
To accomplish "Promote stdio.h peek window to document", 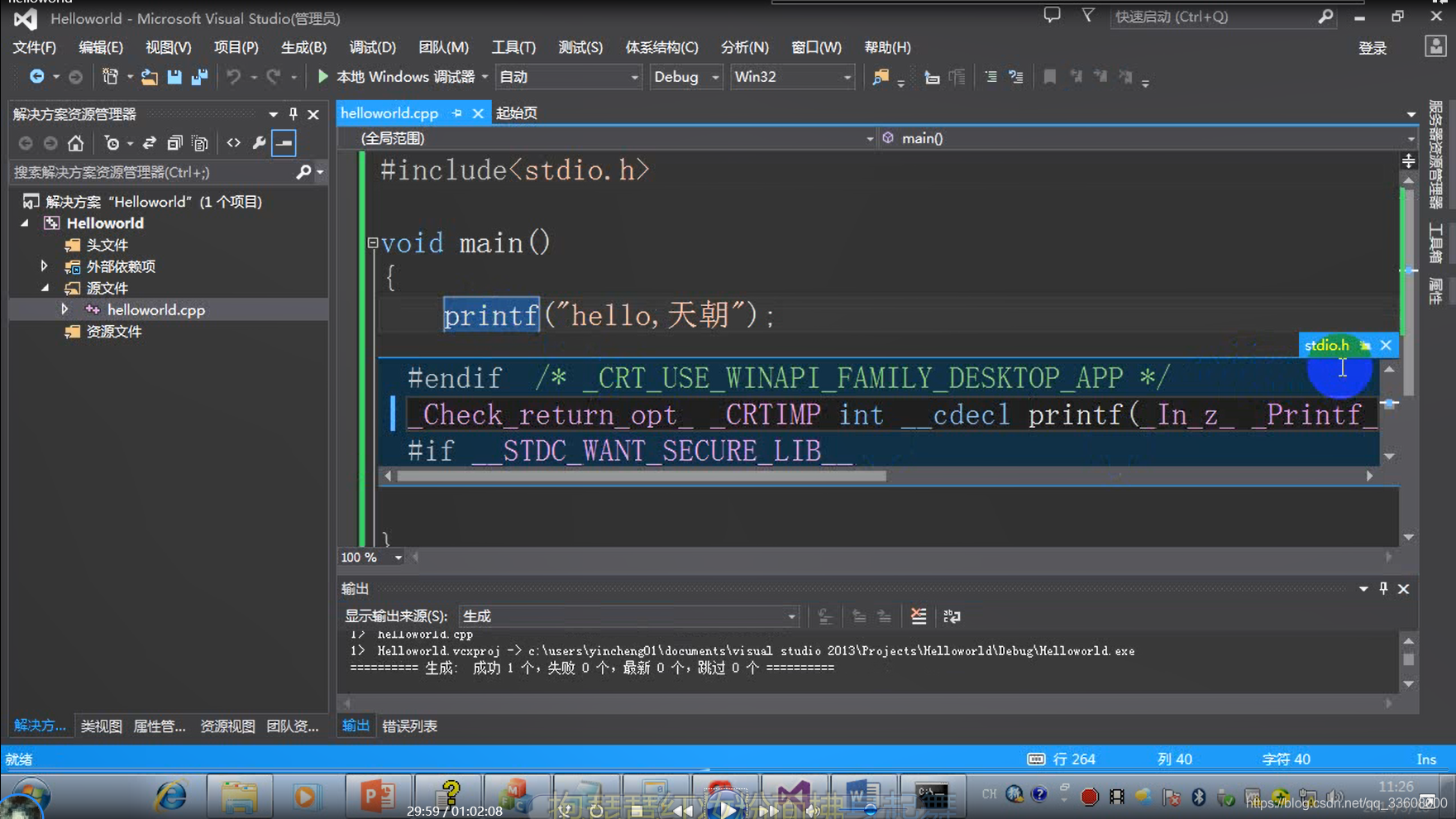I will [x=1365, y=346].
